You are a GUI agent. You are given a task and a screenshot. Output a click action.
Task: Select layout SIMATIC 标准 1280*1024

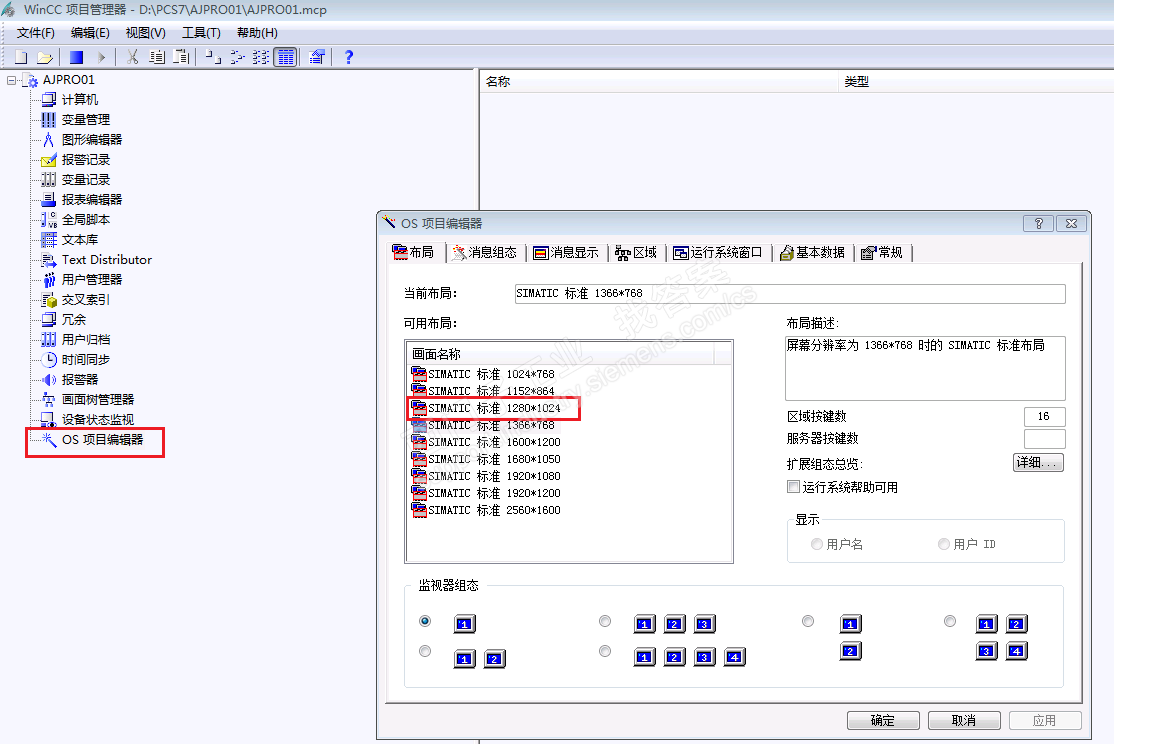486,408
